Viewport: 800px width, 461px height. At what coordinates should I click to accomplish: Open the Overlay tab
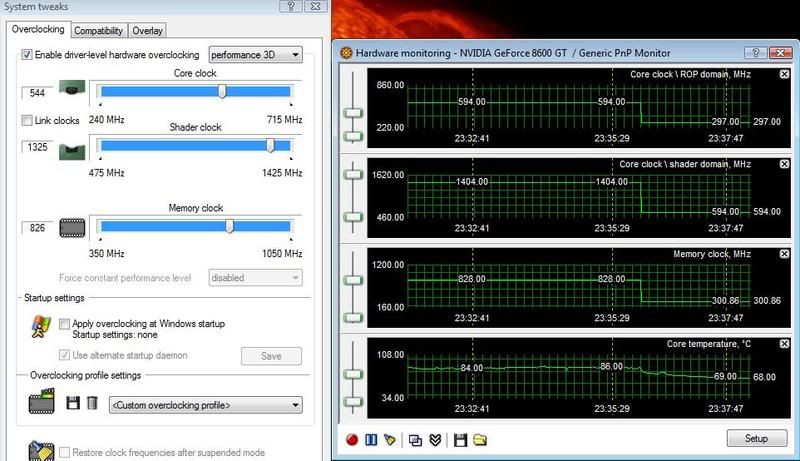click(x=147, y=31)
